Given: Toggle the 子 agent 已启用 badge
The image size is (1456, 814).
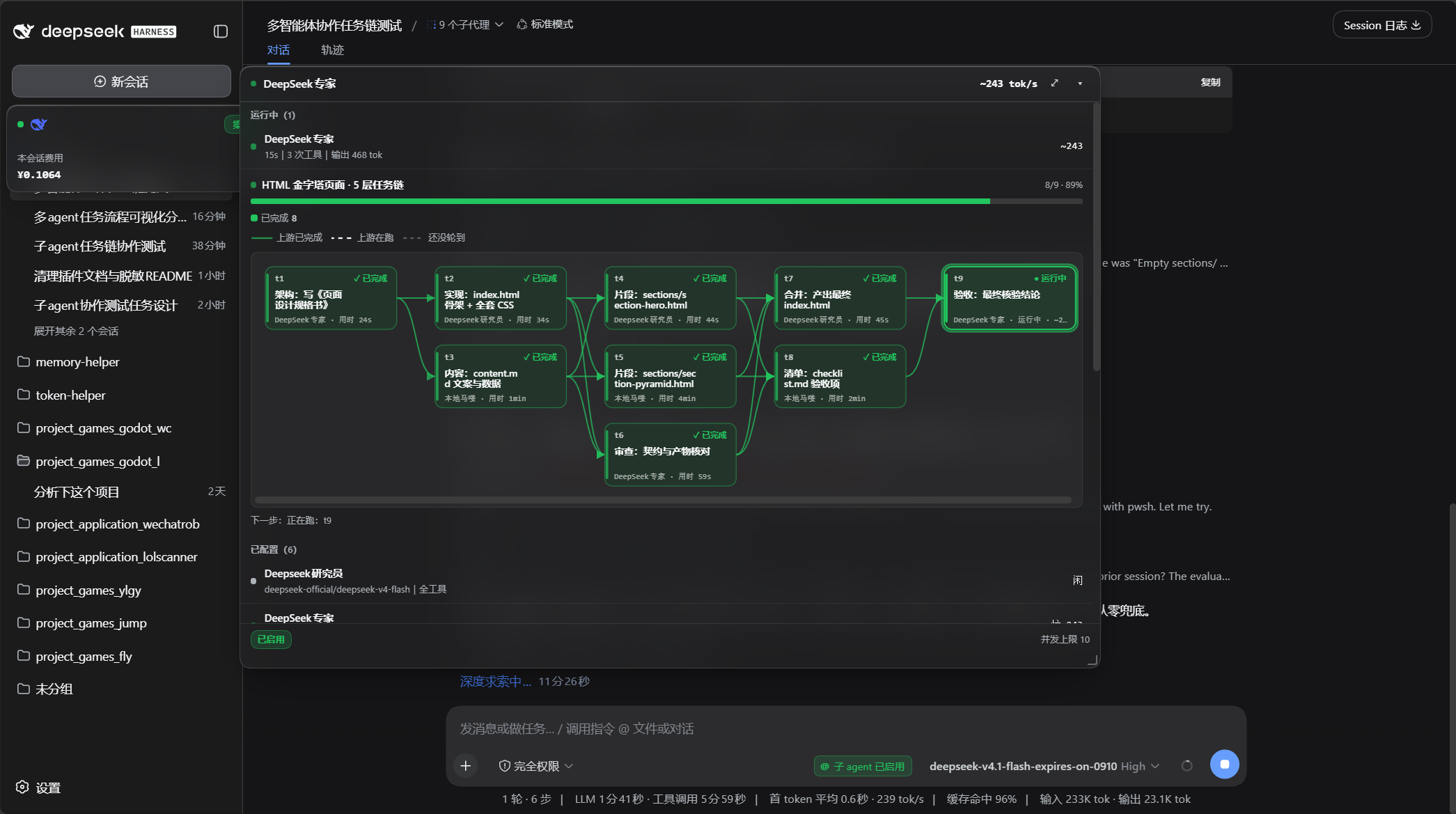Looking at the screenshot, I should click(863, 766).
